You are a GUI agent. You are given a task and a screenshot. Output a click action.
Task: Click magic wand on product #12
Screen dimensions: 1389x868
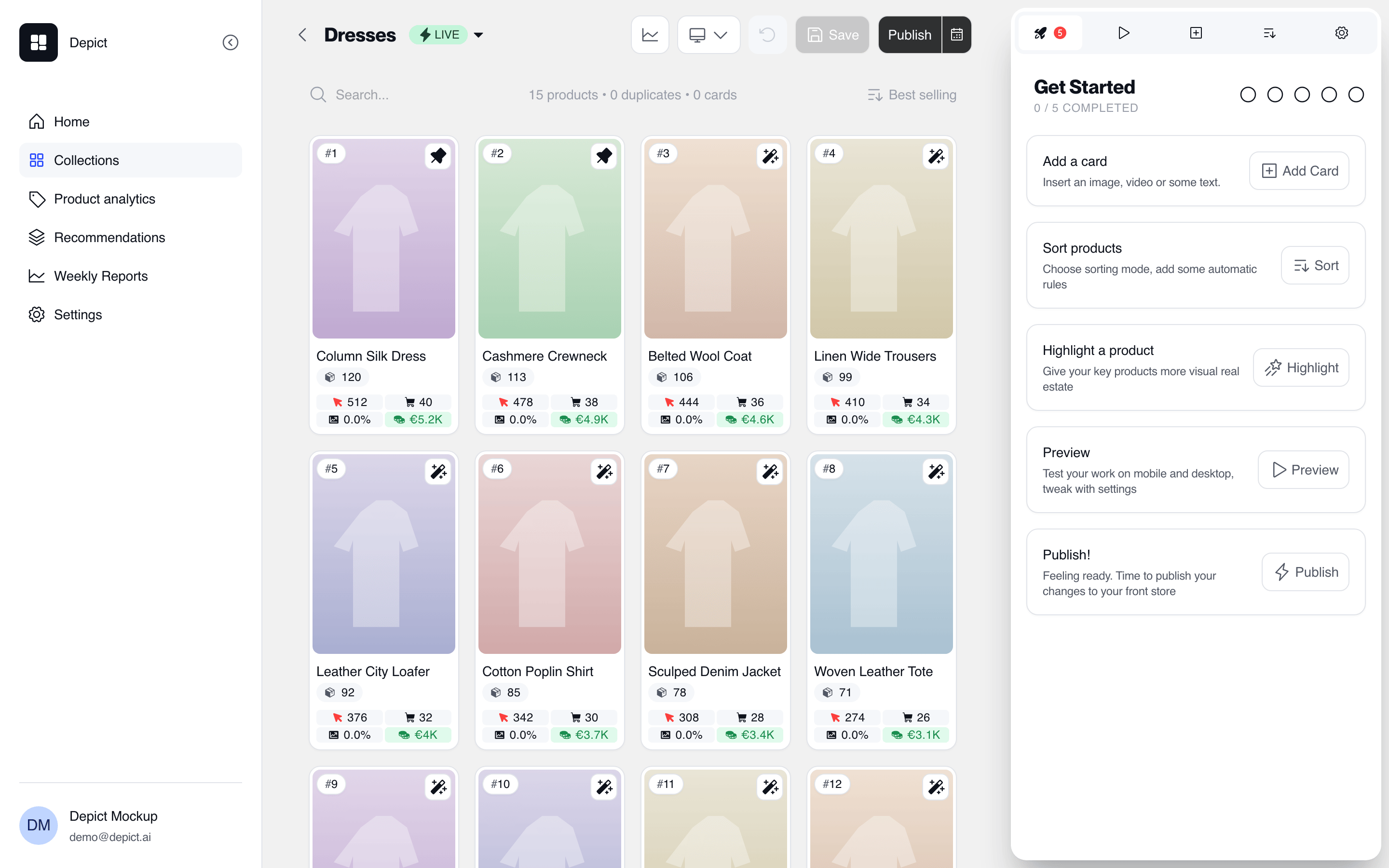point(936,787)
